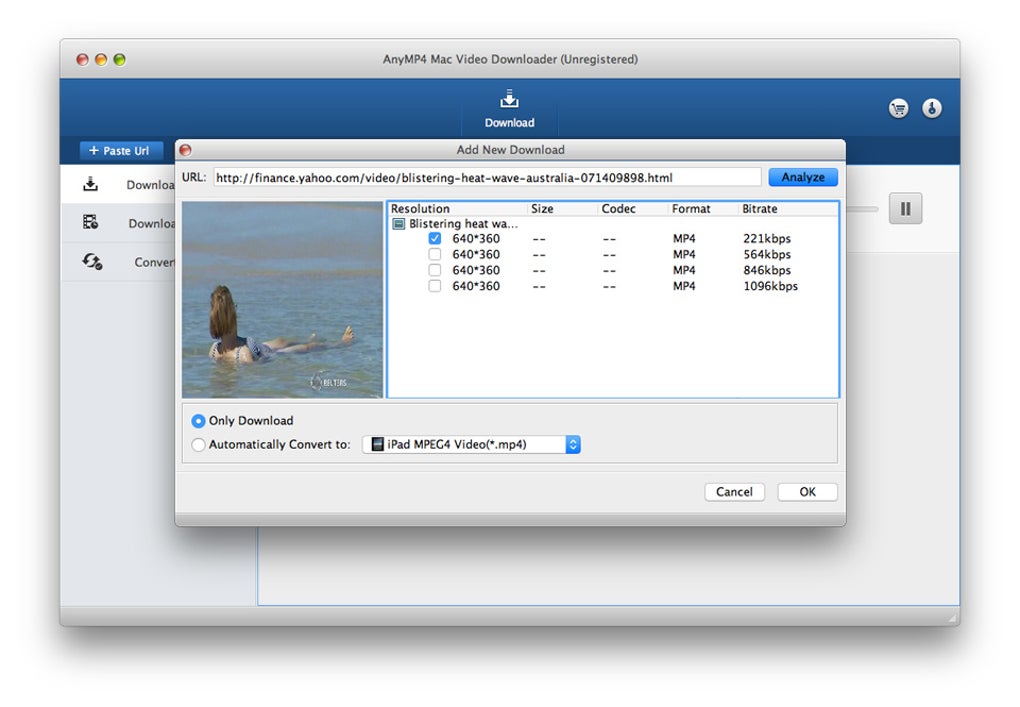The image size is (1020, 707).
Task: Click the 1096kbps bitrate value
Action: [x=770, y=286]
